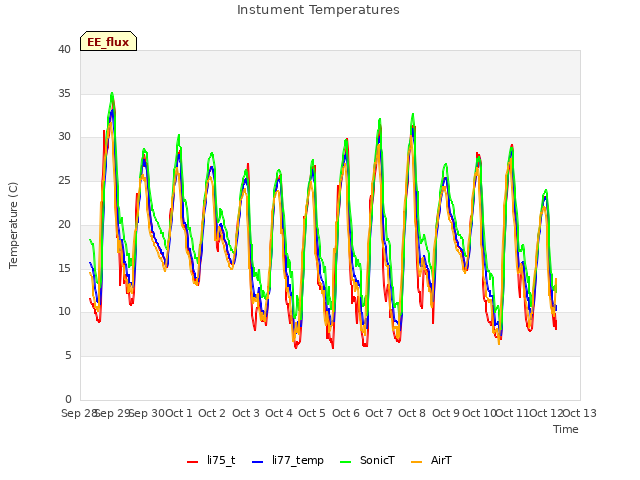640x480 pixels.
Task: Click the Oct 1 x-axis tick label
Action: (178, 413)
